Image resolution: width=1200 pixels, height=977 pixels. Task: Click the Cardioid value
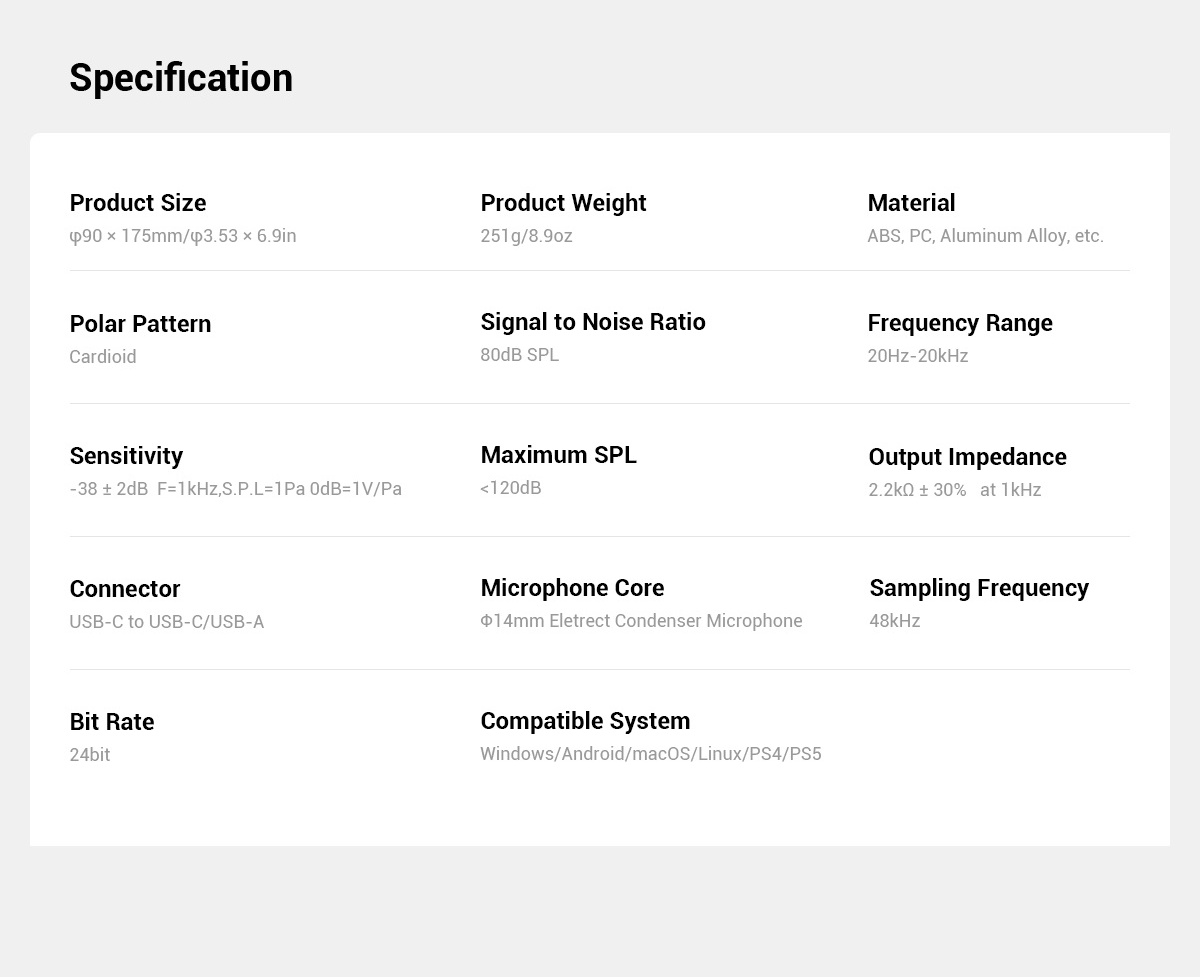tap(103, 357)
